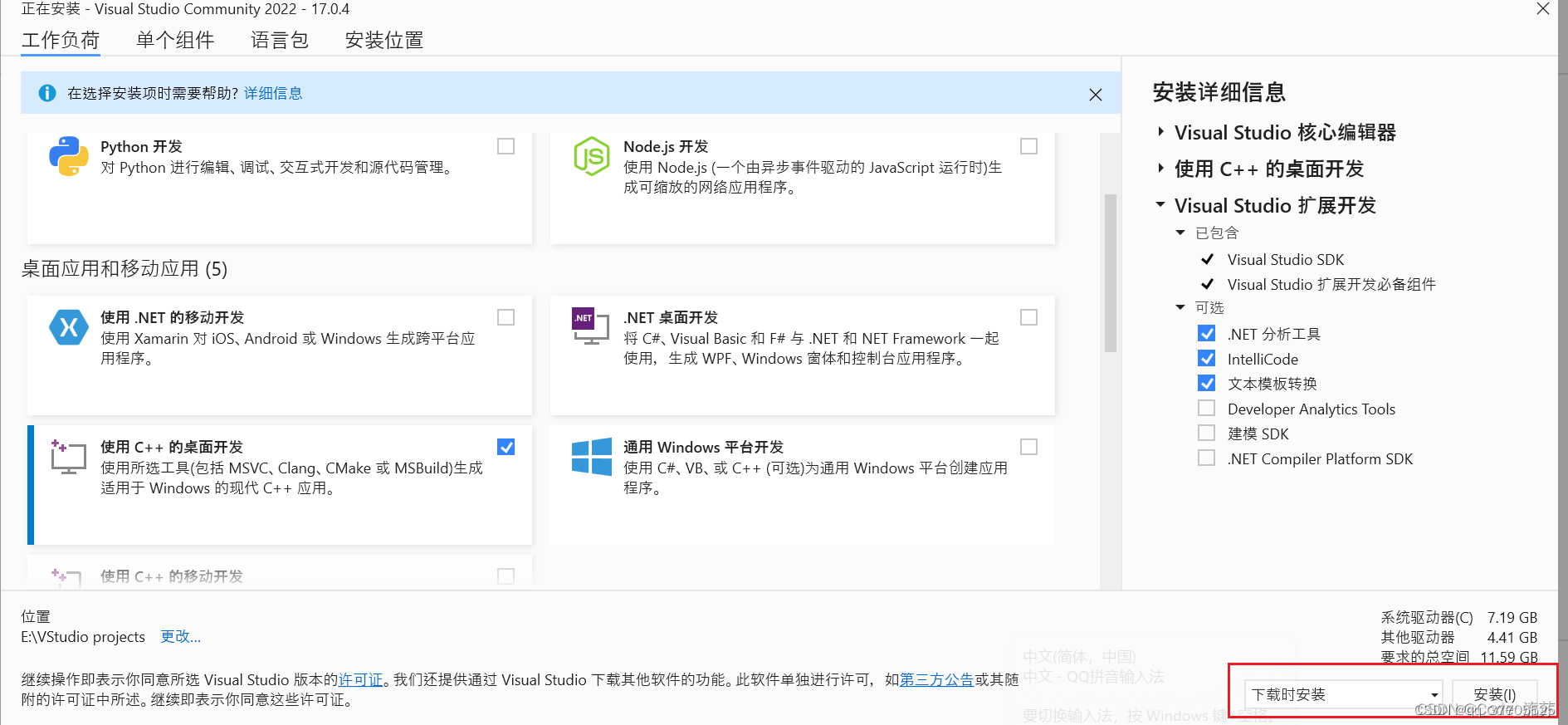Click the Universal Windows Platform logo icon
This screenshot has height=725, width=1568.
tap(592, 457)
